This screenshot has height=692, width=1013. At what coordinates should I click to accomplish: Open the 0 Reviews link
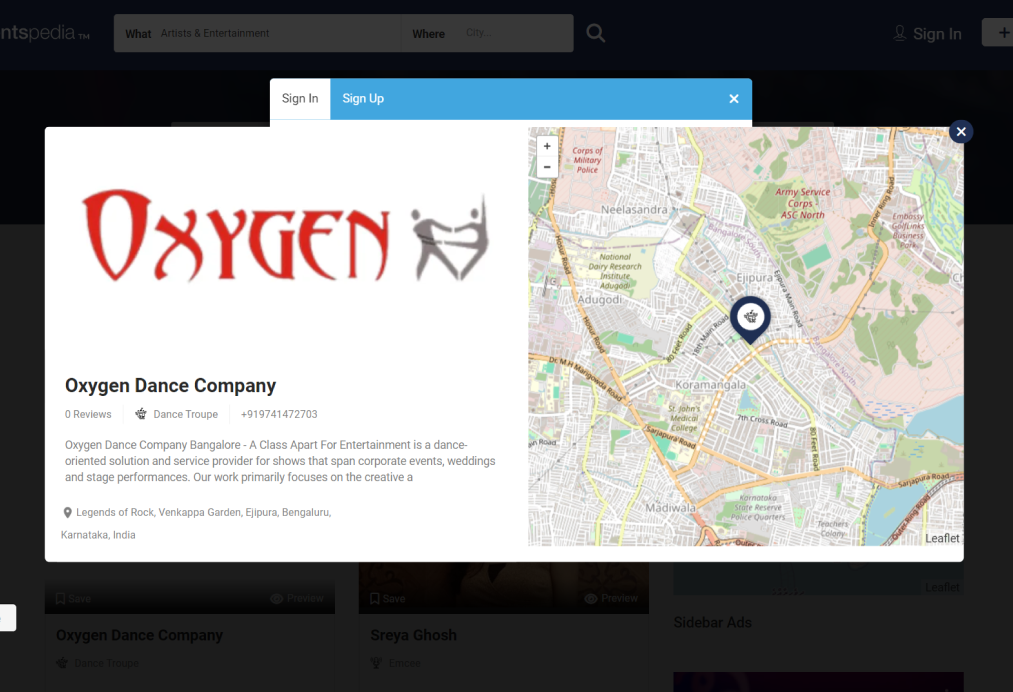tap(88, 414)
